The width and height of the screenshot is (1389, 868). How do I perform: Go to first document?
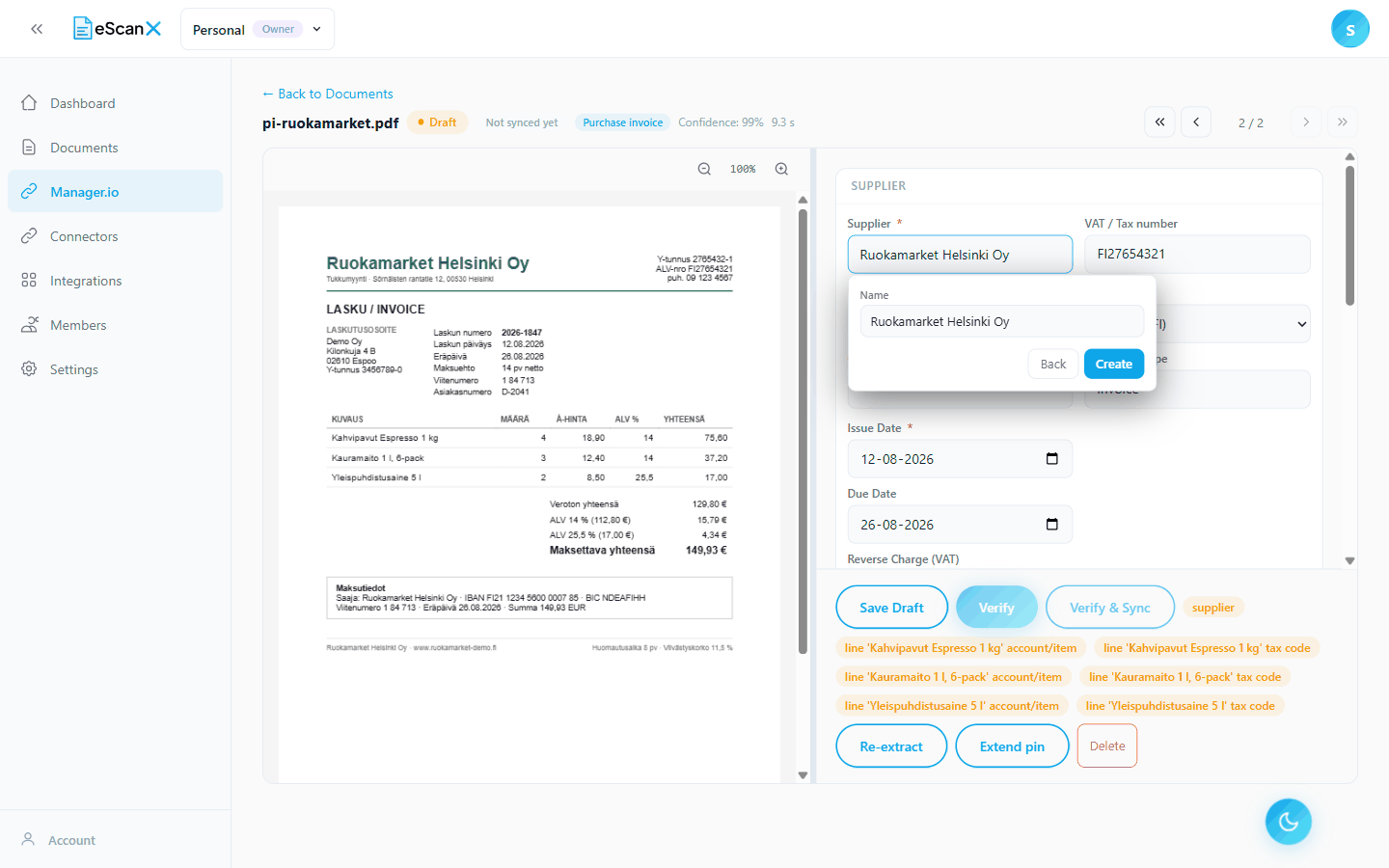click(1159, 122)
